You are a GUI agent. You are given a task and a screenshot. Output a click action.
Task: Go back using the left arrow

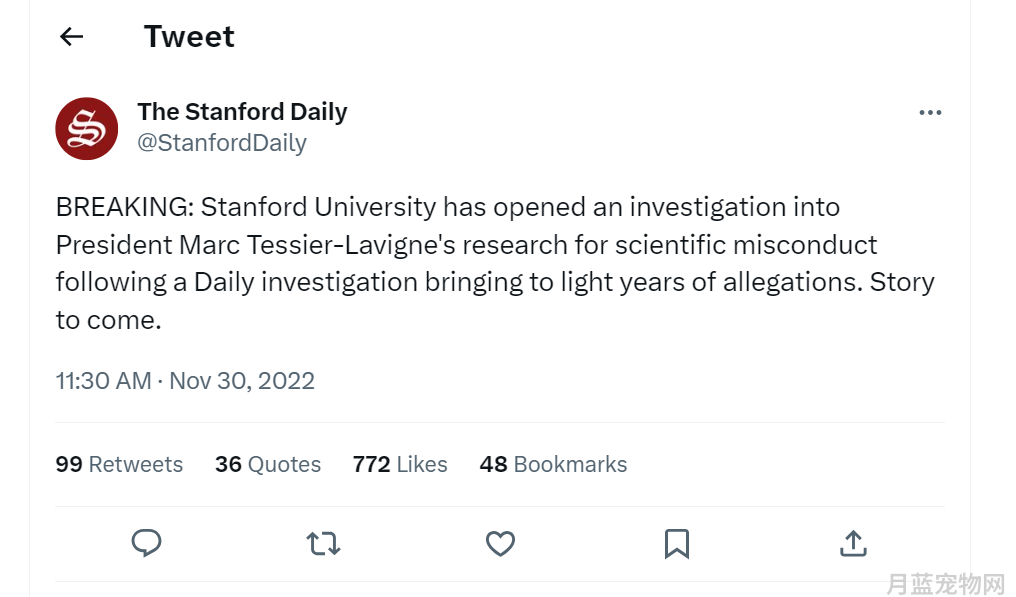[71, 37]
